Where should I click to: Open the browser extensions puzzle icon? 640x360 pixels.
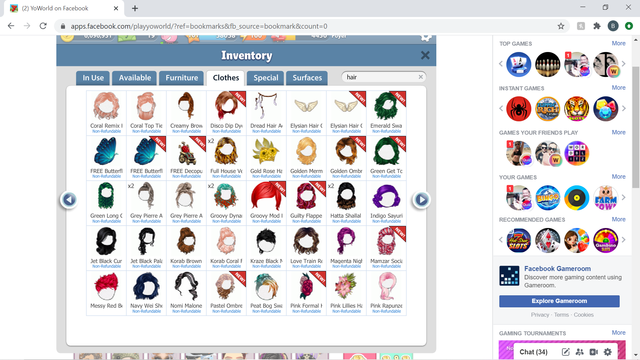point(597,26)
